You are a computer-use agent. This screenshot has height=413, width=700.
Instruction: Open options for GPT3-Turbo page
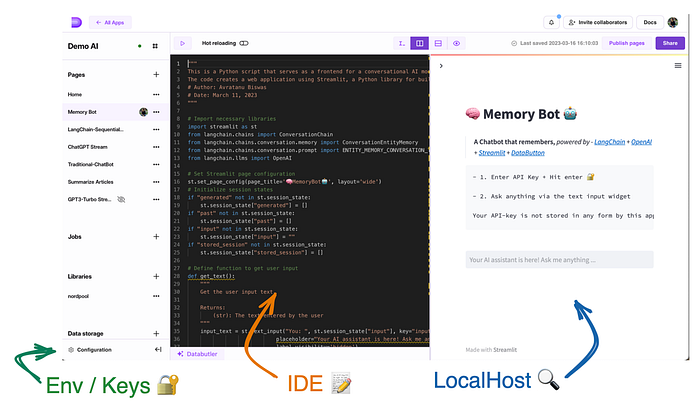click(156, 199)
